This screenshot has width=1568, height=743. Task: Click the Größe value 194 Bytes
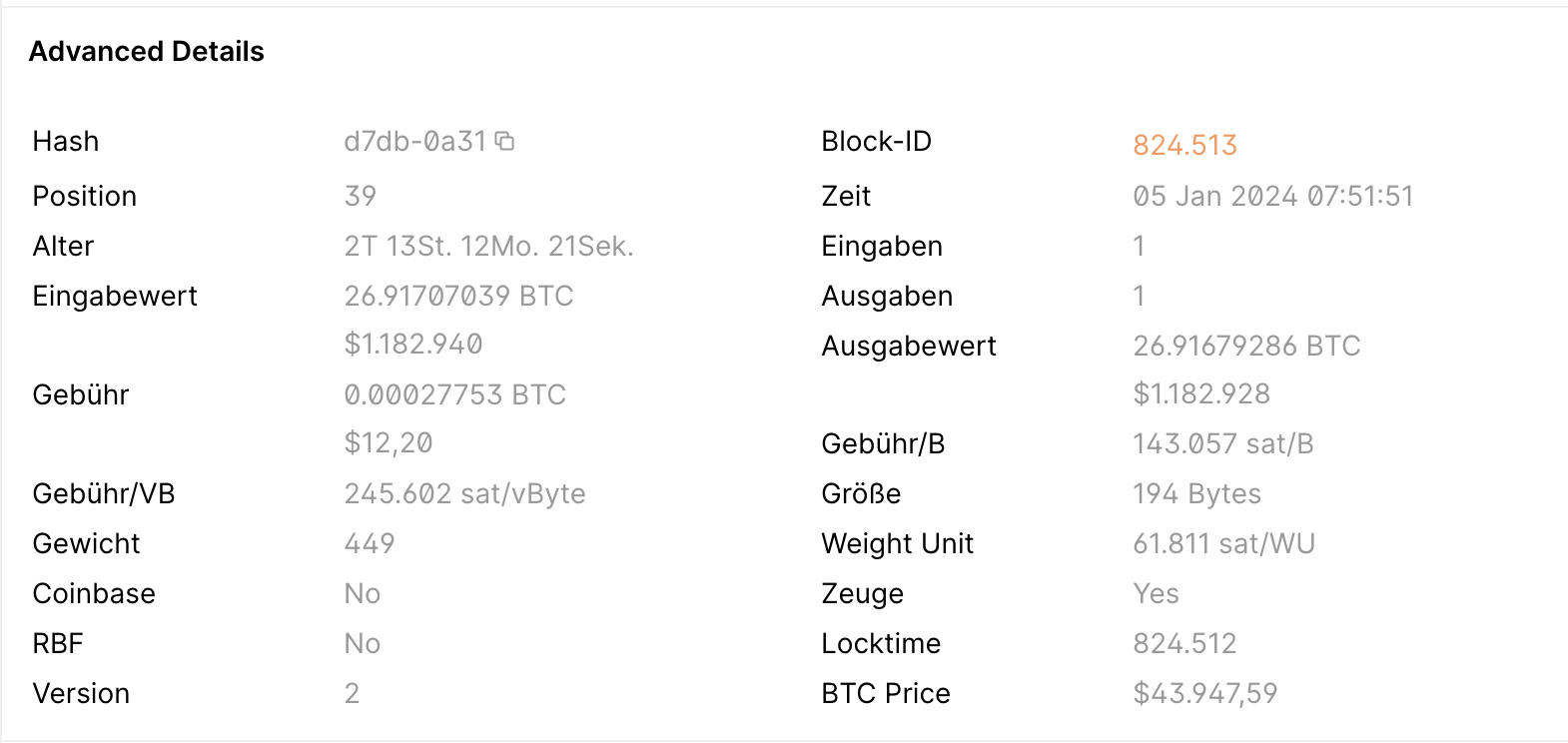1196,493
